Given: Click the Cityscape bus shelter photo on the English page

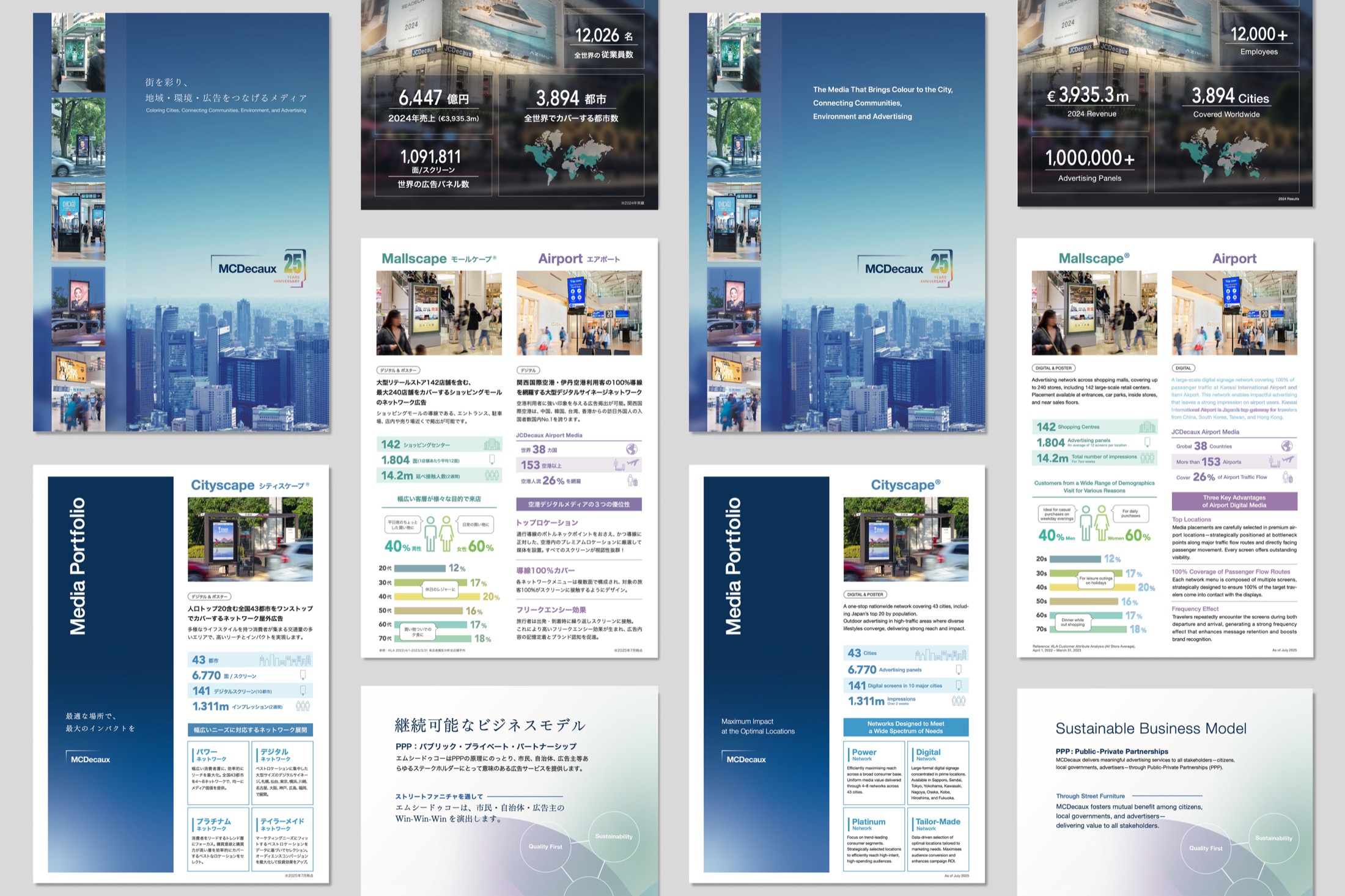Looking at the screenshot, I should click(x=906, y=539).
